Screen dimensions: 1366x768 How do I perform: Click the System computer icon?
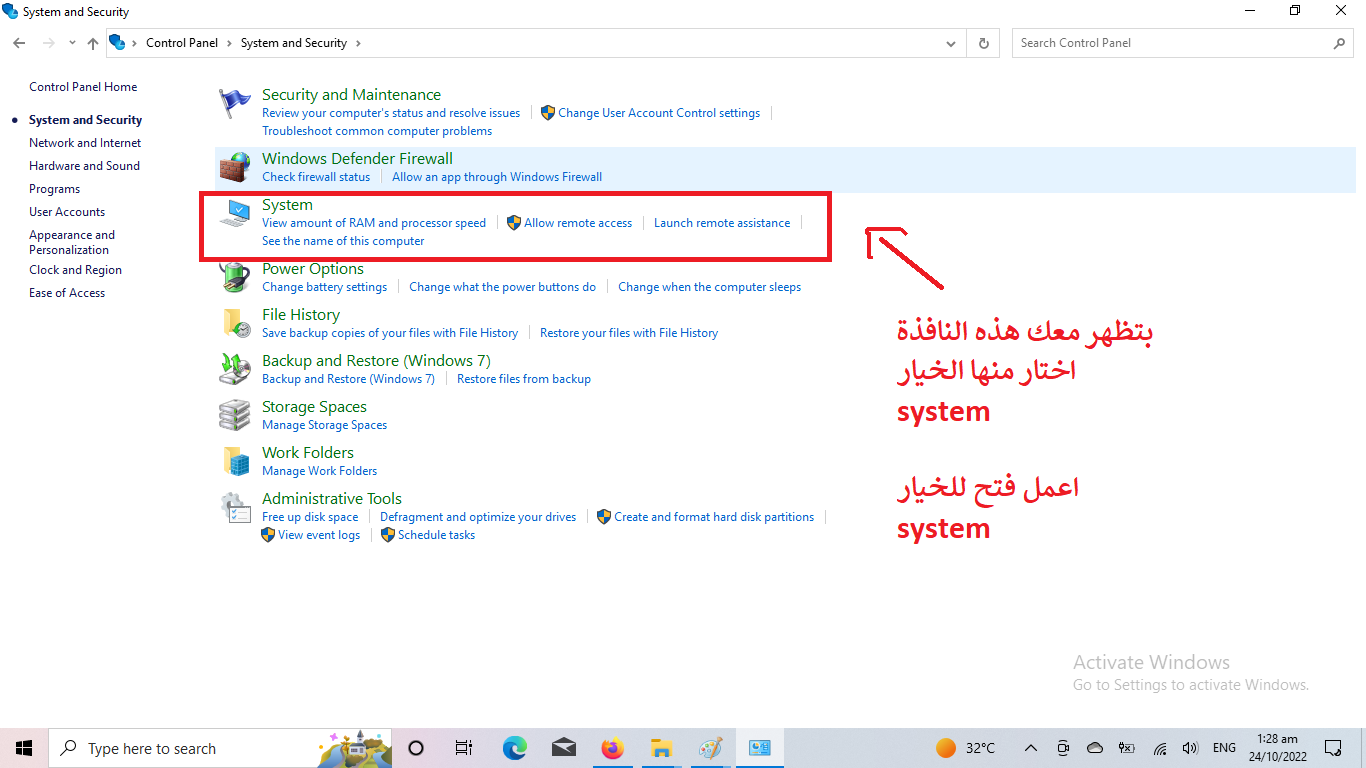pyautogui.click(x=235, y=213)
